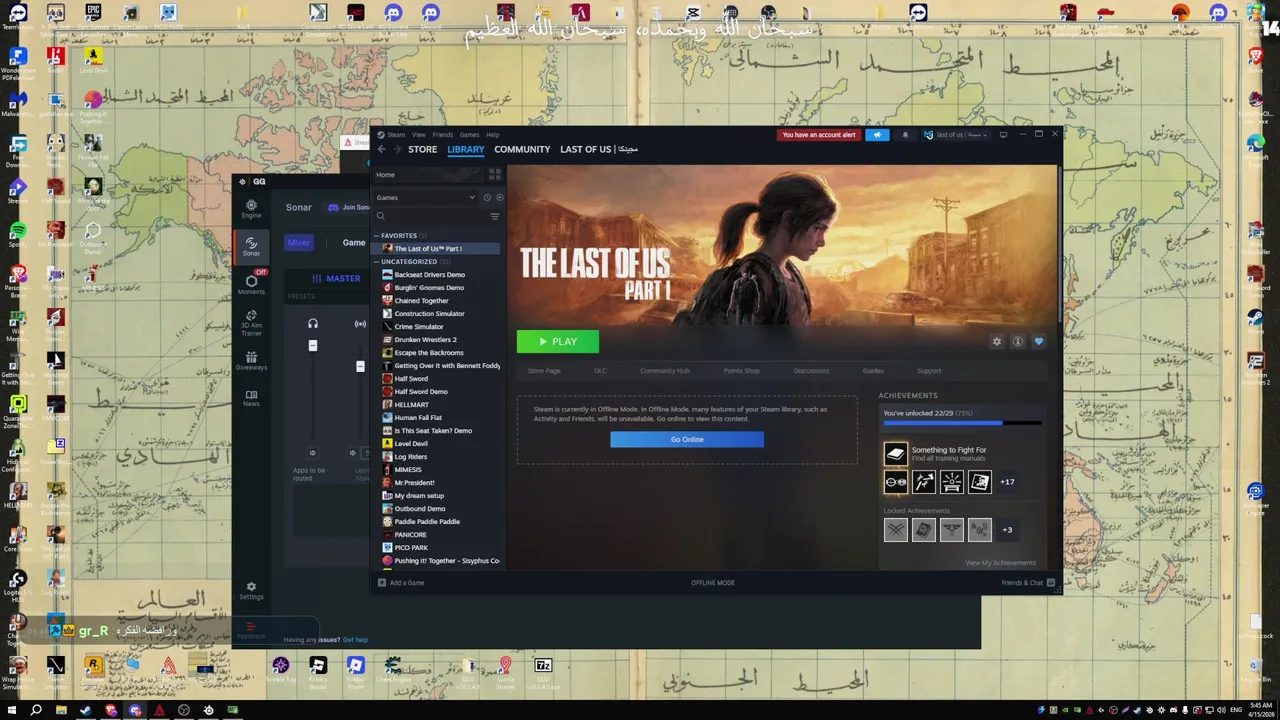Select Chained Together in the game list
Image resolution: width=1280 pixels, height=720 pixels.
pyautogui.click(x=421, y=301)
